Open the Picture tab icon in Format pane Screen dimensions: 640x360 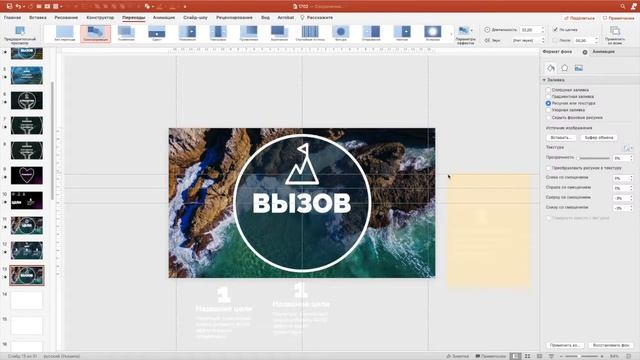[x=578, y=68]
